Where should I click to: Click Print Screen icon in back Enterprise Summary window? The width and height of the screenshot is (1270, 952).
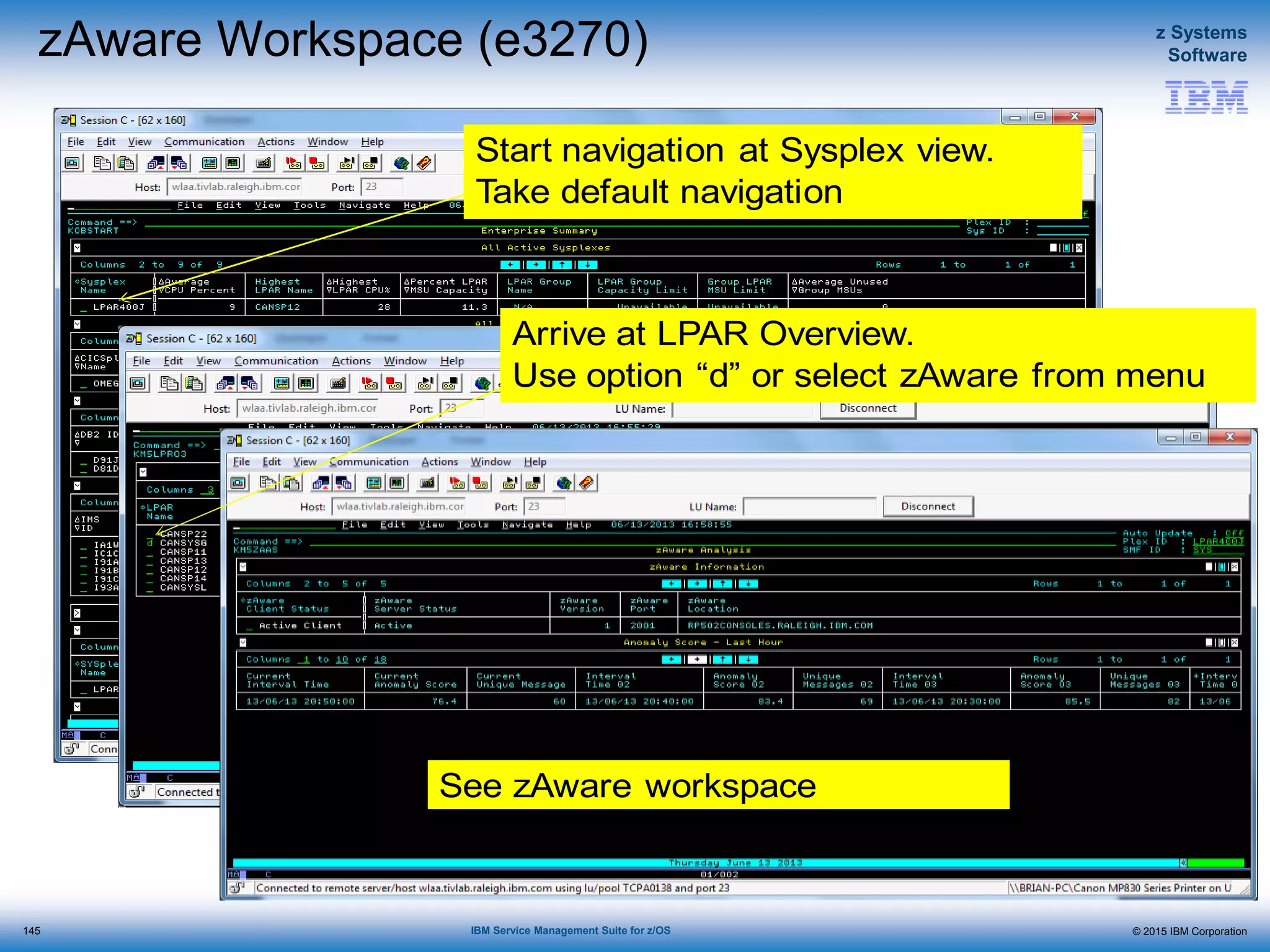tap(73, 163)
